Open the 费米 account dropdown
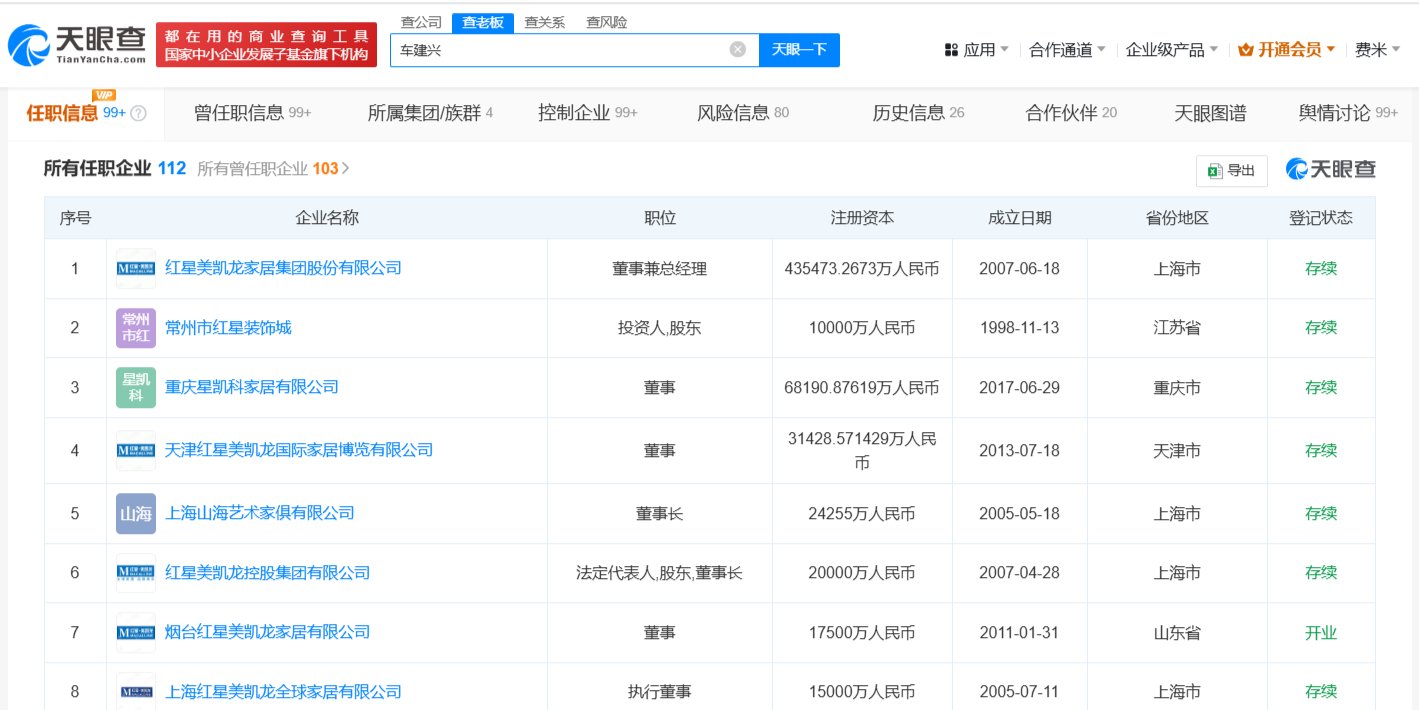Viewport: 1419px width, 710px height. pyautogui.click(x=1378, y=49)
